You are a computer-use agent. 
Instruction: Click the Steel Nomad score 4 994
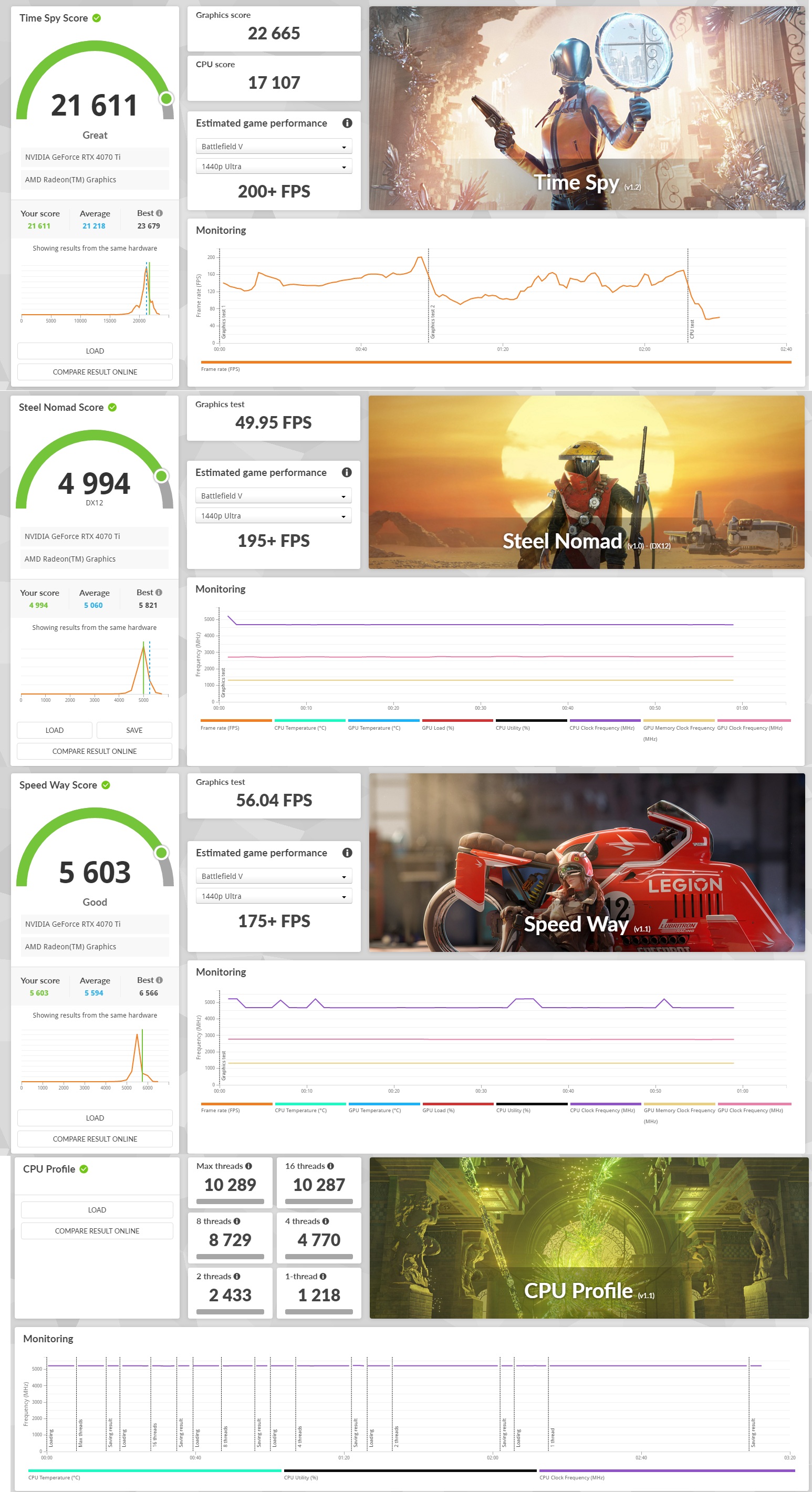(95, 484)
